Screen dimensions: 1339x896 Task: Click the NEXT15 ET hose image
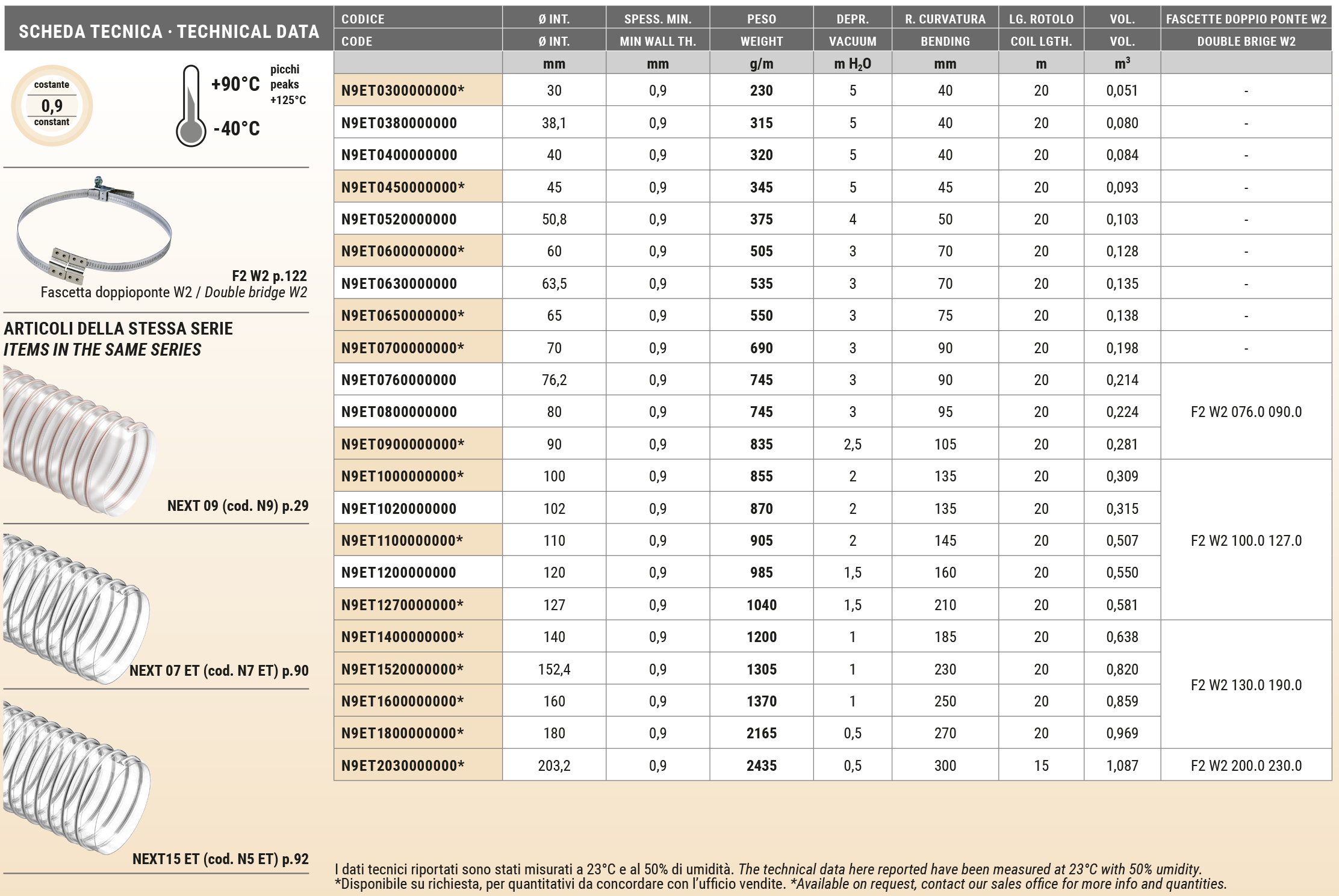[x=75, y=777]
